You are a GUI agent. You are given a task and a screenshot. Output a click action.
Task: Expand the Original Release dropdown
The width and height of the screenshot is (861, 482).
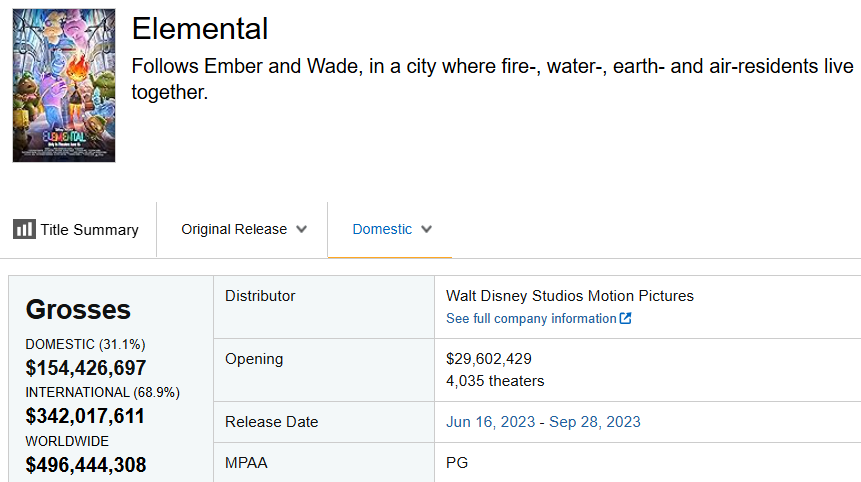tap(244, 229)
